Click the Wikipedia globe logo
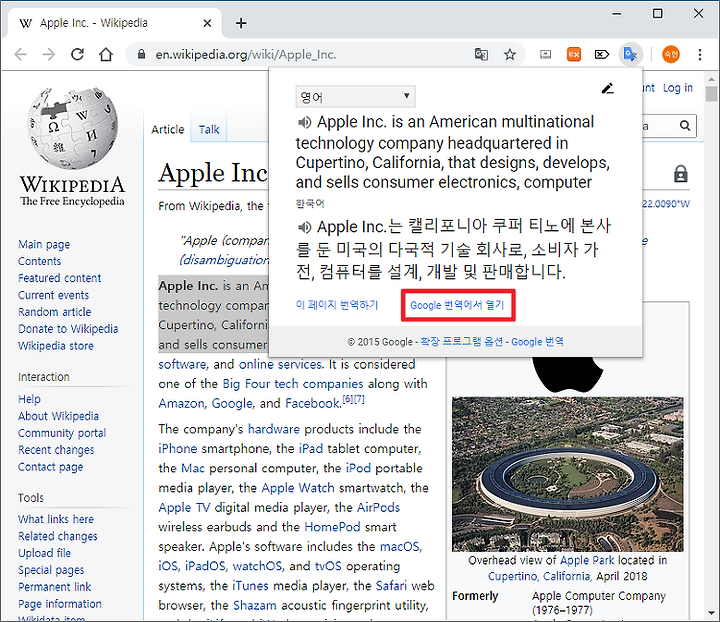Viewport: 720px width, 622px height. [x=73, y=128]
